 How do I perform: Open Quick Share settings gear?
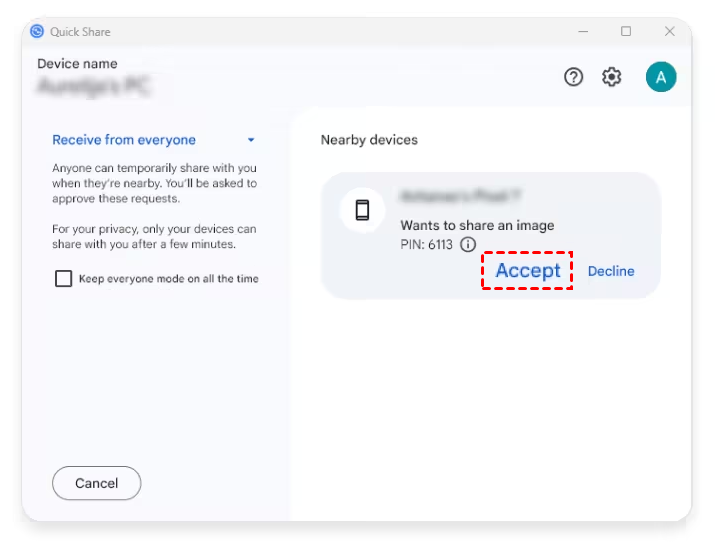coord(612,77)
